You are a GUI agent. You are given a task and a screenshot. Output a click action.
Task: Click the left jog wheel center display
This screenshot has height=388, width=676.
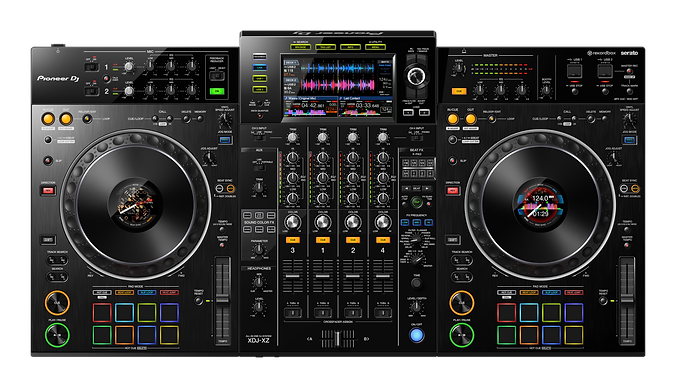(x=135, y=205)
